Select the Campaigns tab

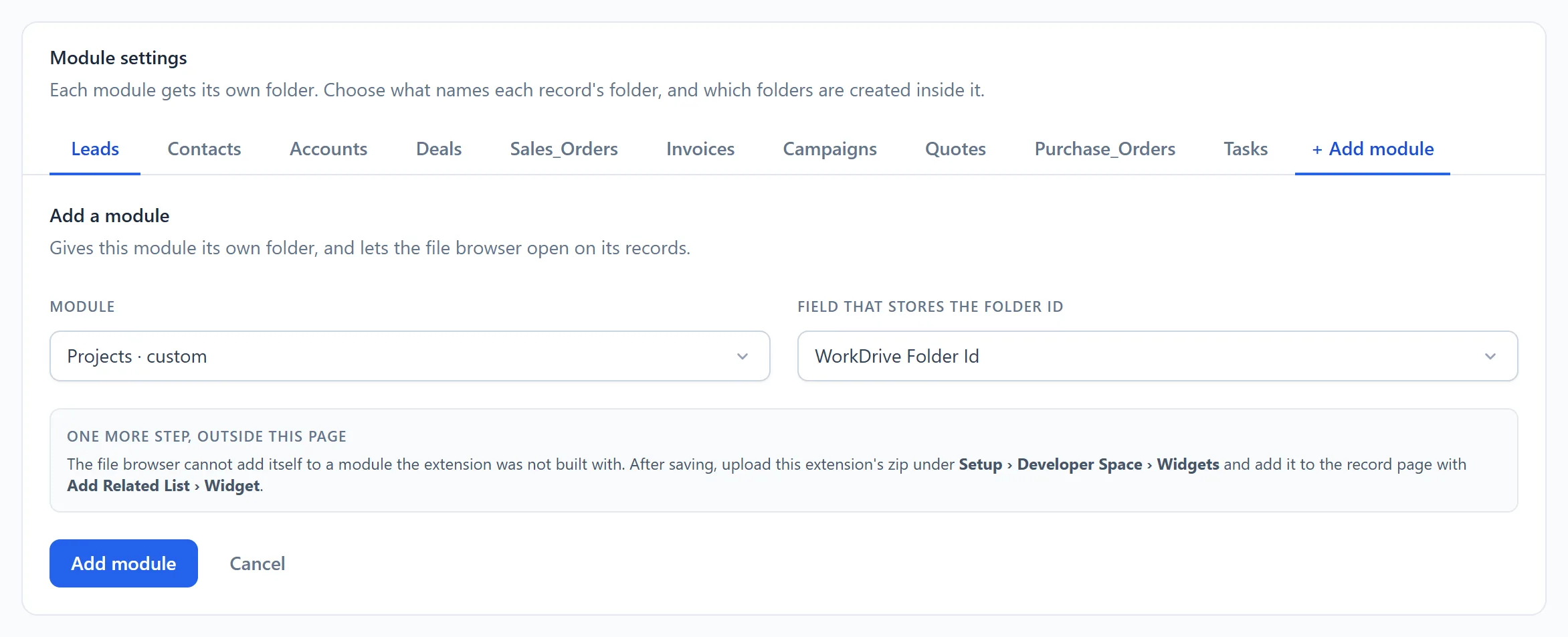coord(829,149)
